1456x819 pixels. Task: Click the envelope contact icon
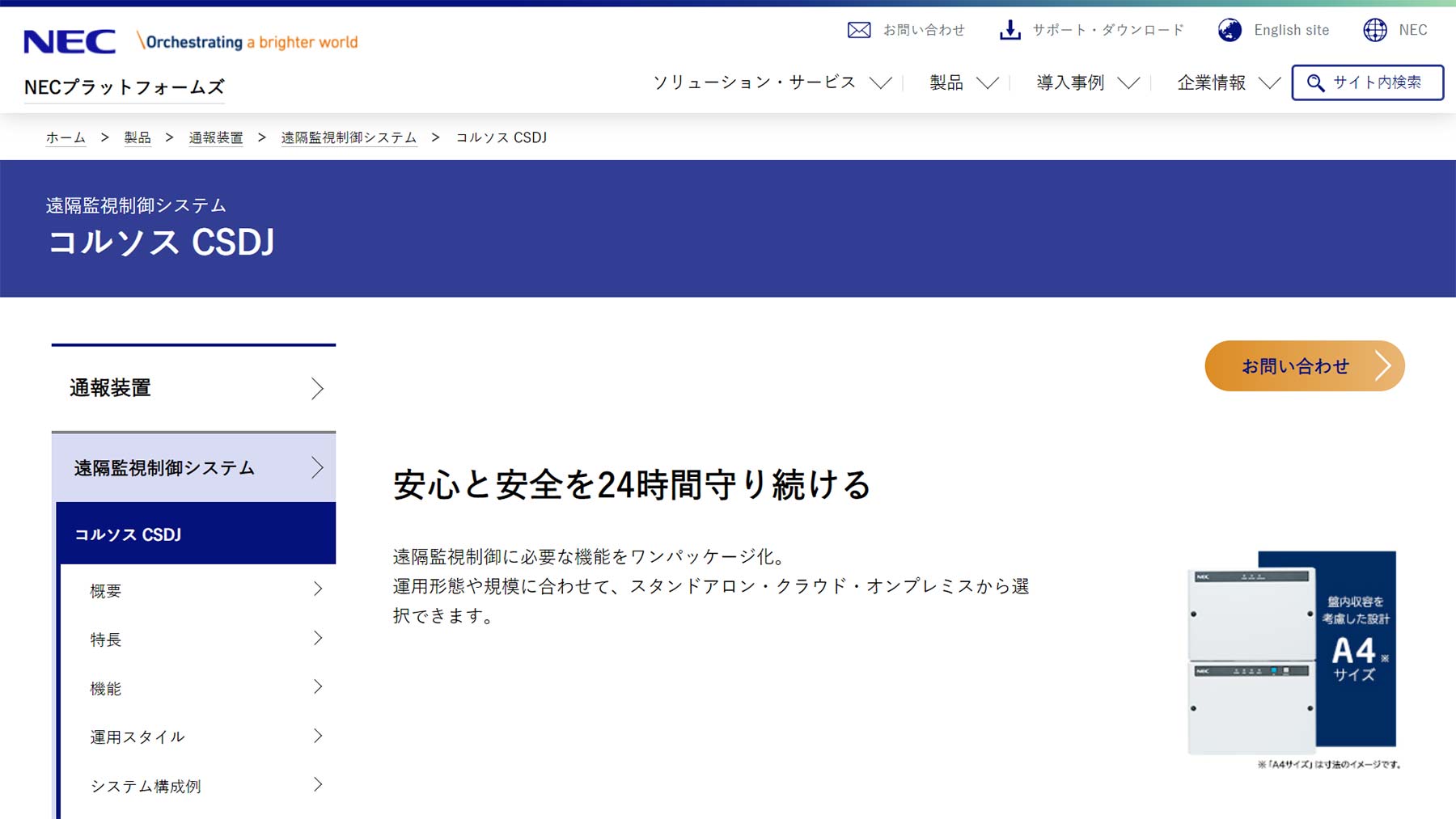coord(859,30)
